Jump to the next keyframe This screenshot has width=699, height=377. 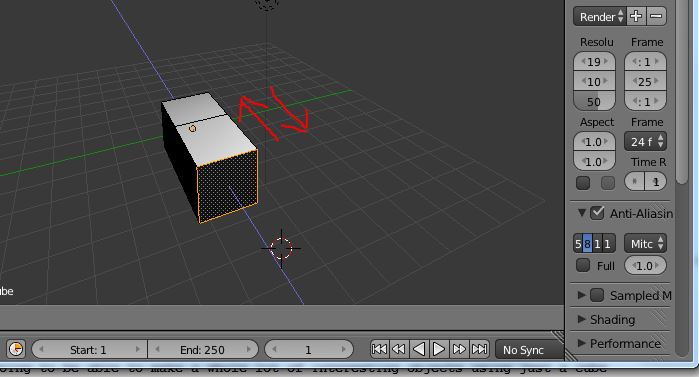click(x=459, y=349)
